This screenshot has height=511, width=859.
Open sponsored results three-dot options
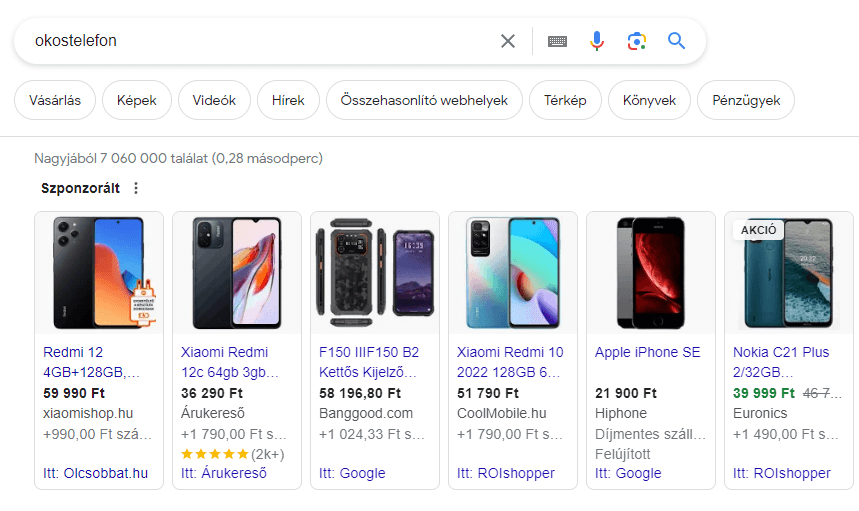click(x=137, y=188)
